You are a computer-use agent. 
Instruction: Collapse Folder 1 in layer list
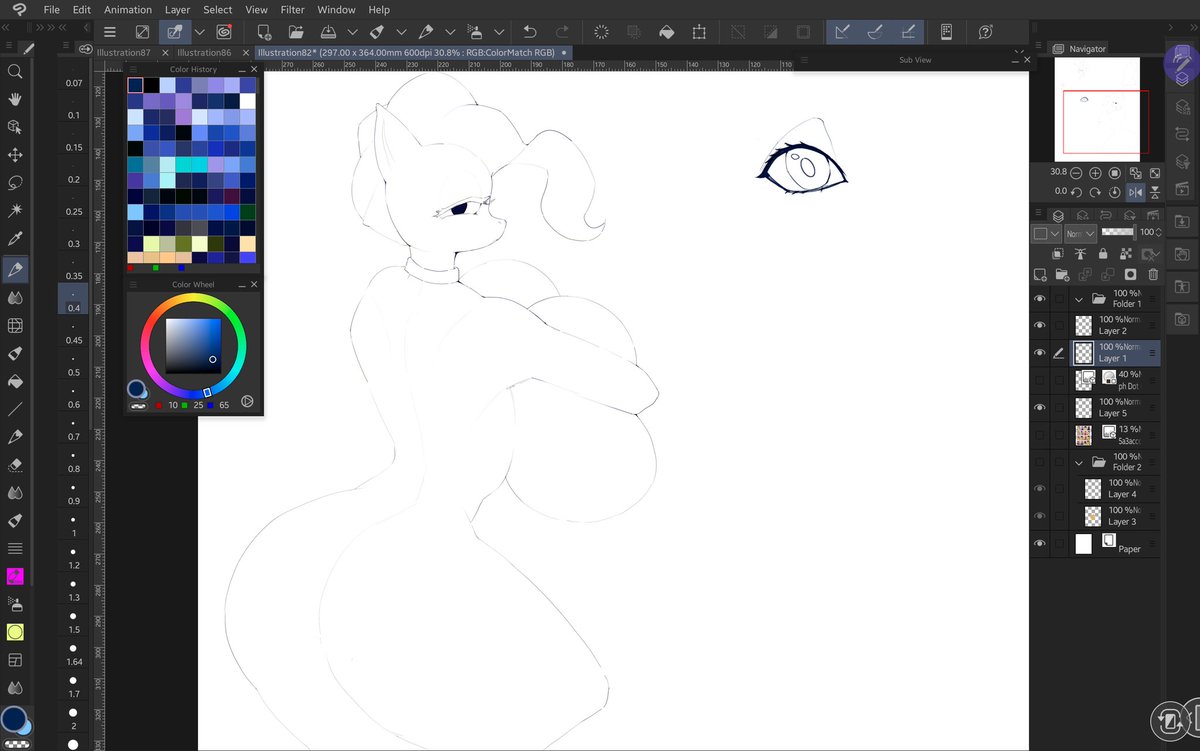(x=1079, y=298)
